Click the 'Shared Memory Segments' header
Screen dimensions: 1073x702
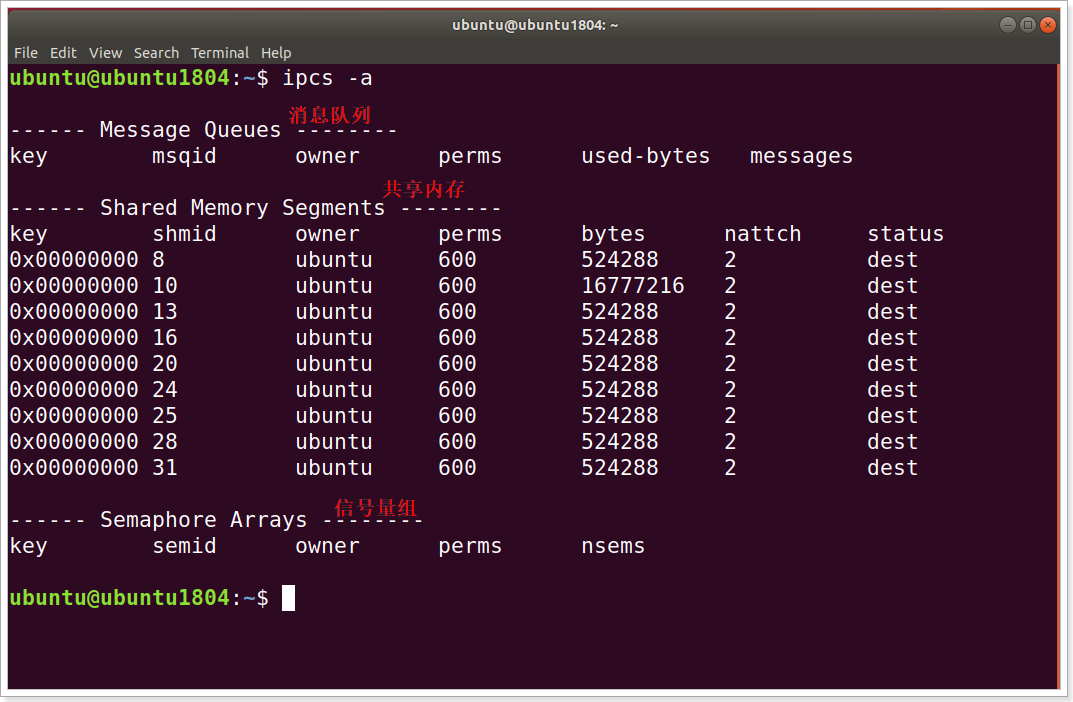(x=242, y=208)
